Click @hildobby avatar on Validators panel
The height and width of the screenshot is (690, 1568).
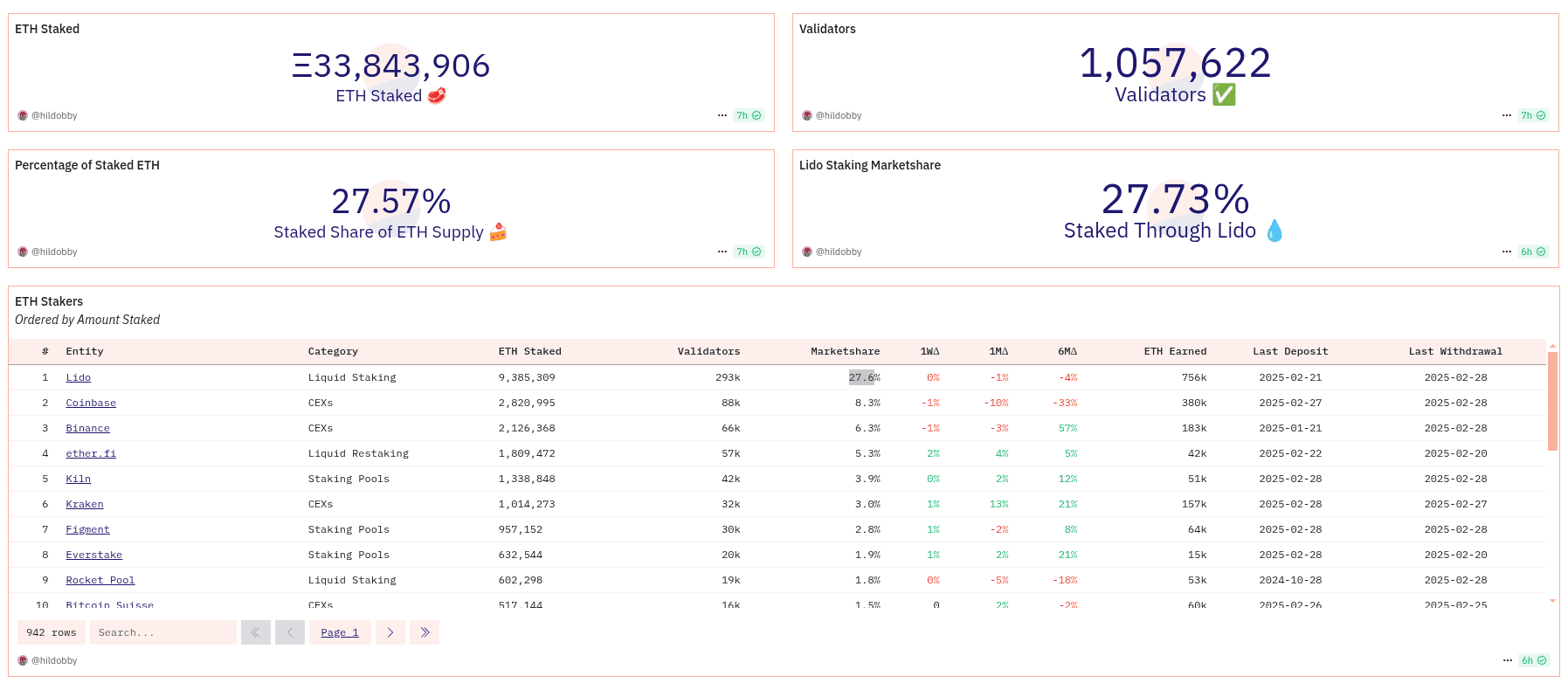[807, 115]
